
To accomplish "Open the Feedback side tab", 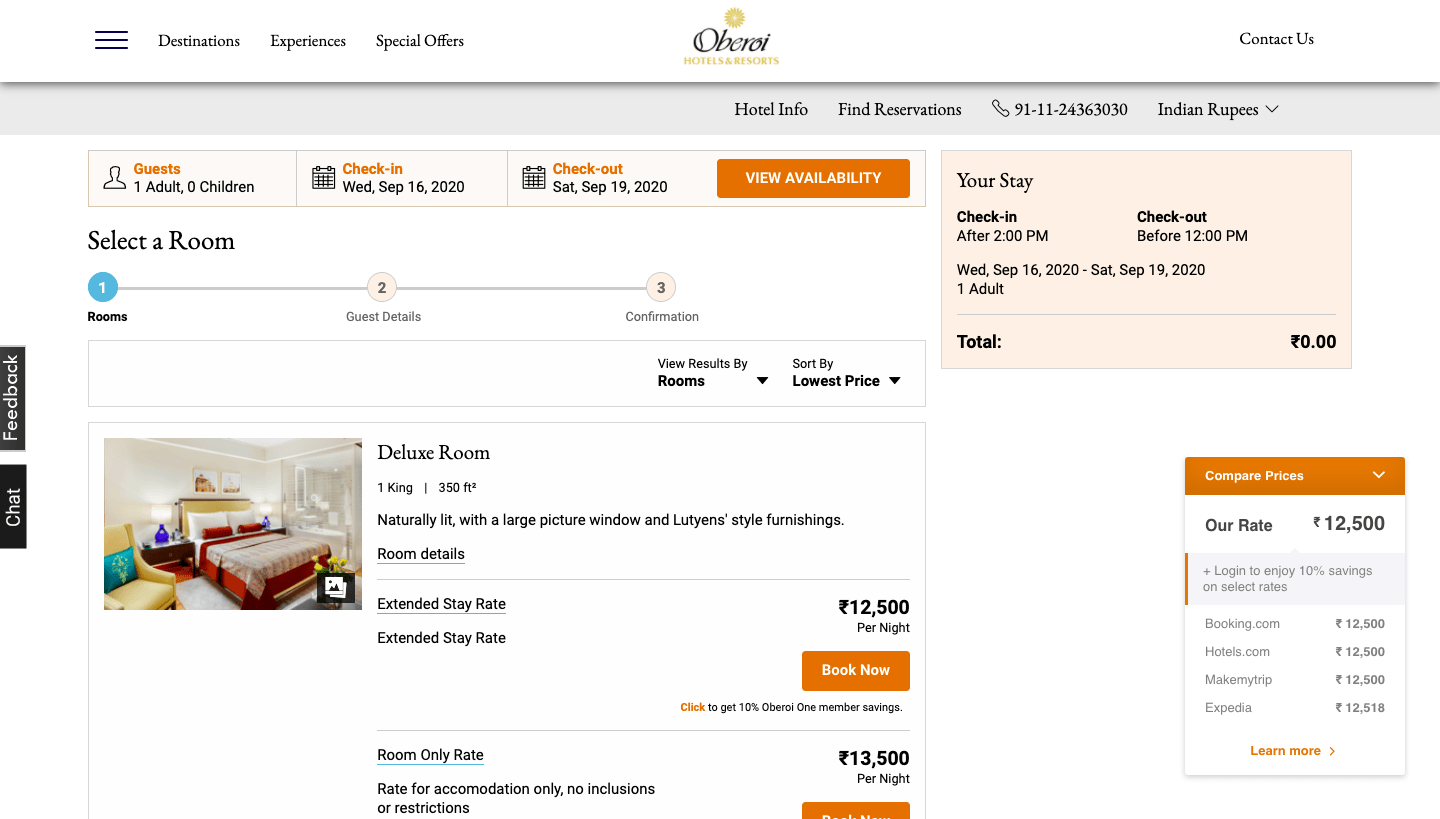I will point(12,399).
